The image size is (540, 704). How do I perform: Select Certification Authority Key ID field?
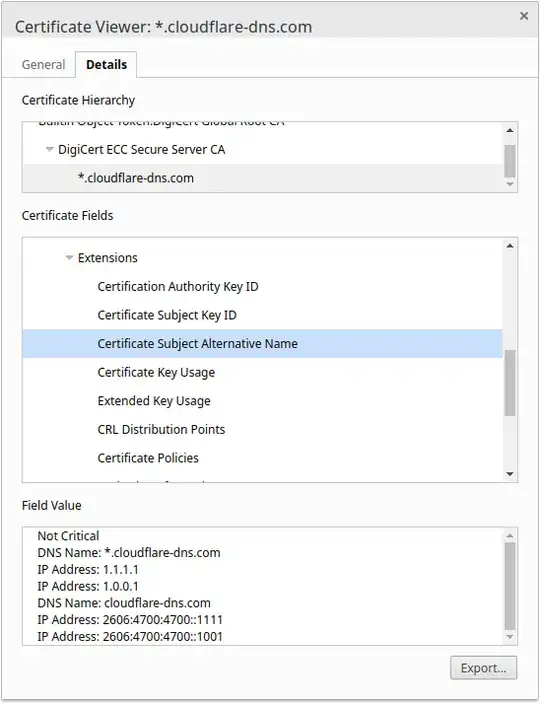click(x=263, y=286)
